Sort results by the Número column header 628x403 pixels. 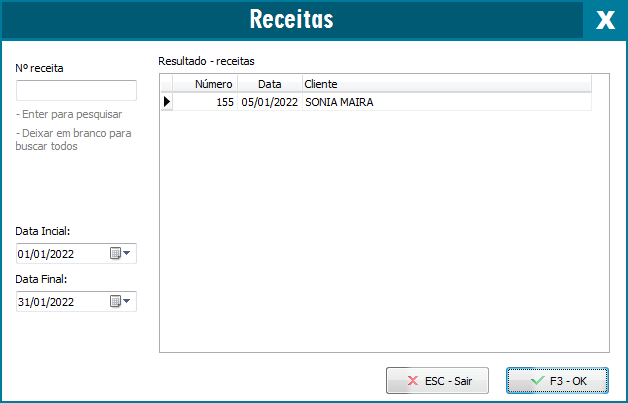(207, 84)
